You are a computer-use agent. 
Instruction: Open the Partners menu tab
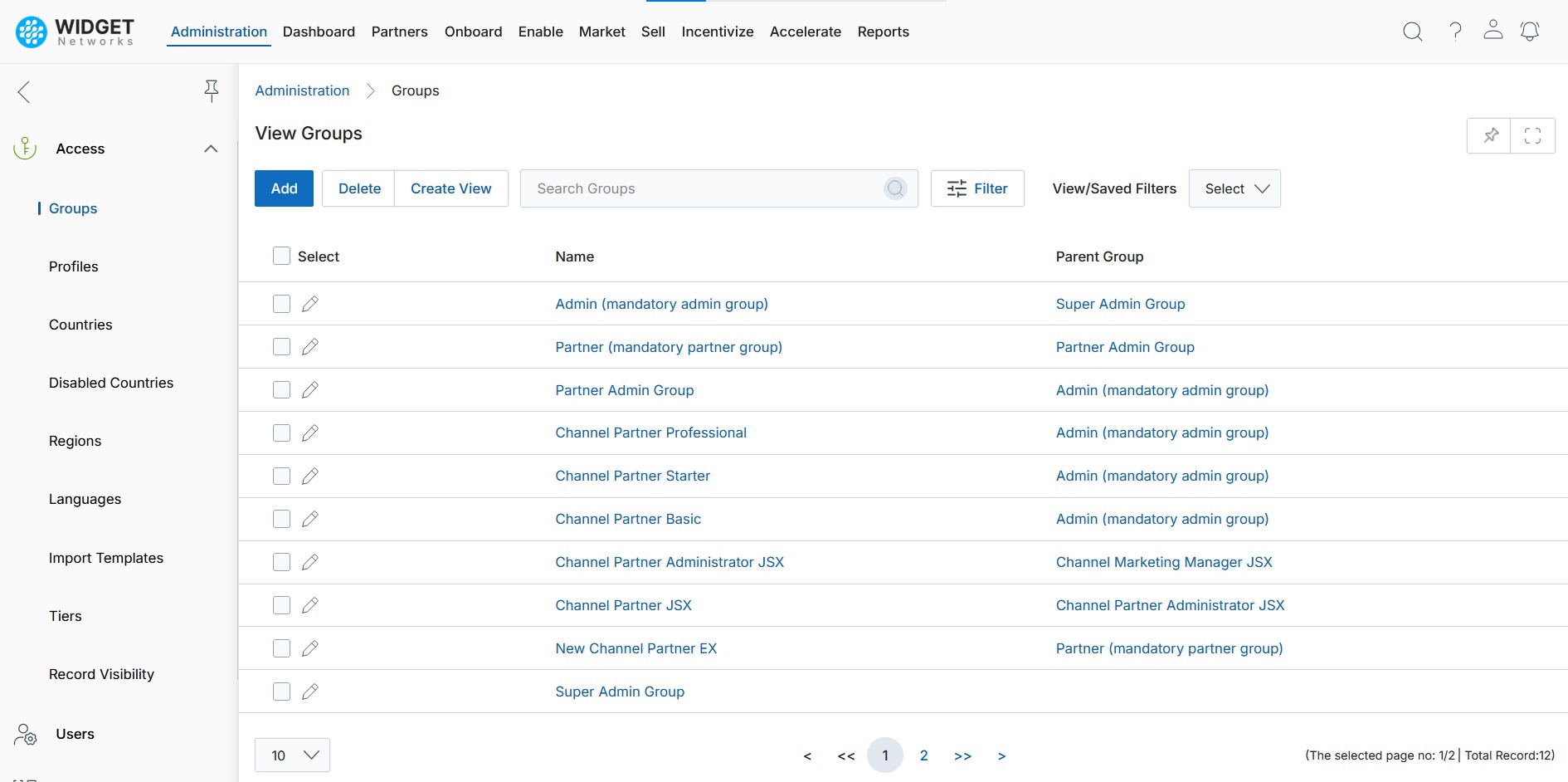click(399, 32)
